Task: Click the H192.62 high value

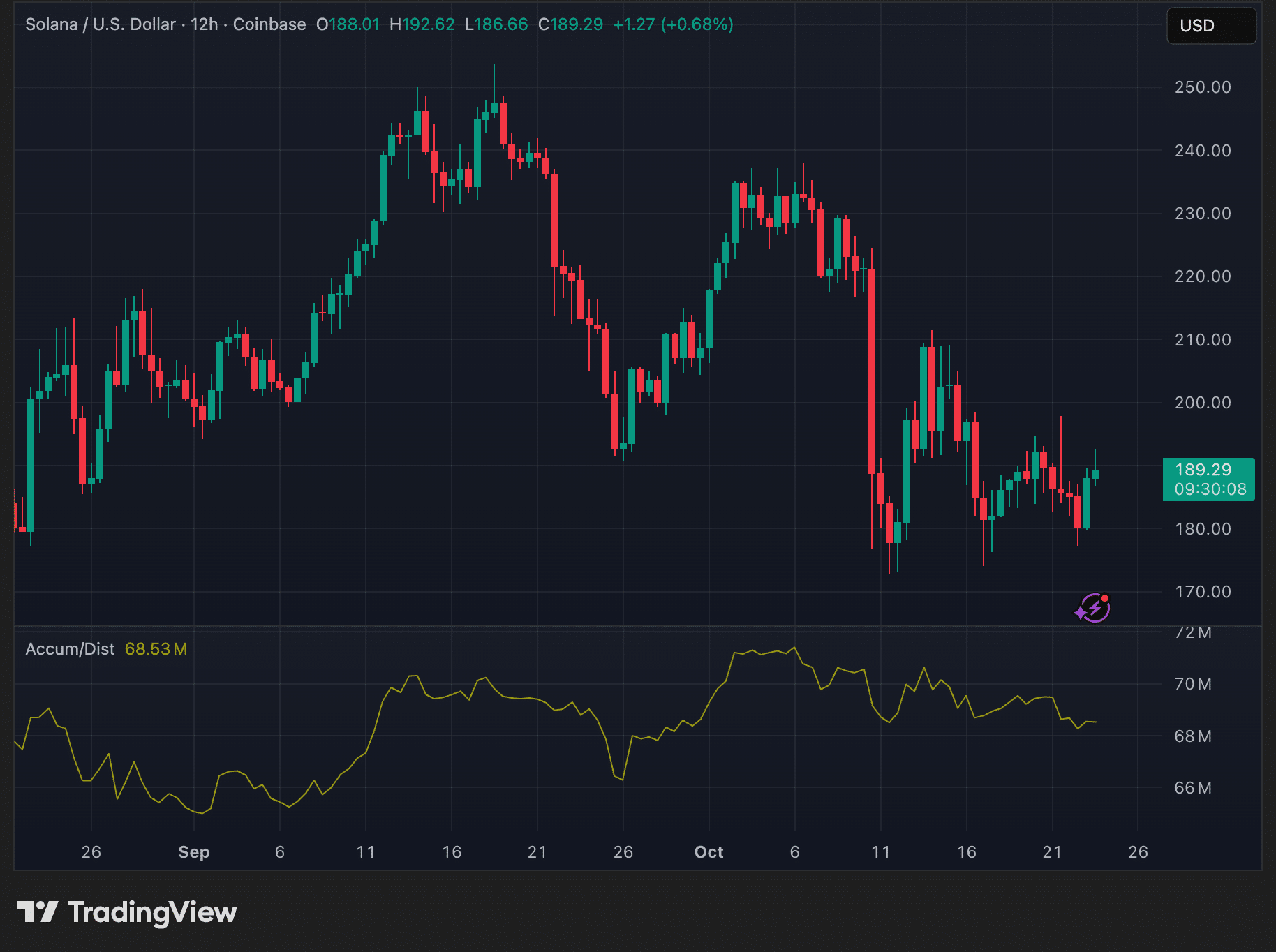Action: (x=422, y=24)
